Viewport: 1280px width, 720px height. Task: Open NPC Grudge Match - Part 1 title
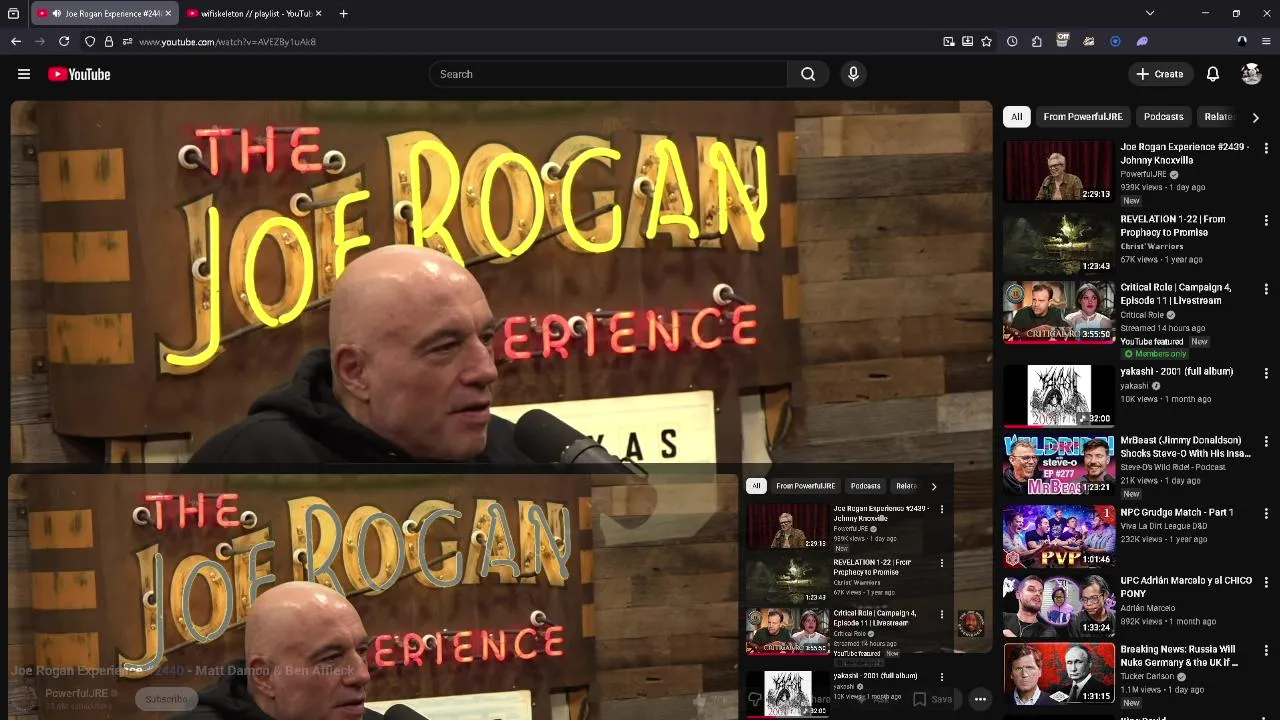[x=1177, y=512]
